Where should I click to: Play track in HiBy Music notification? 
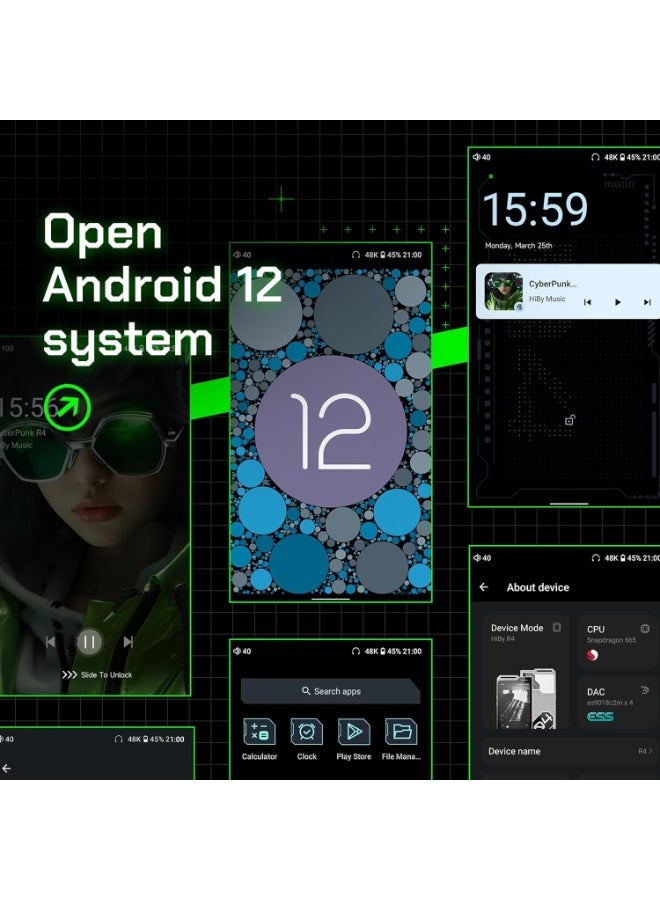coord(618,302)
